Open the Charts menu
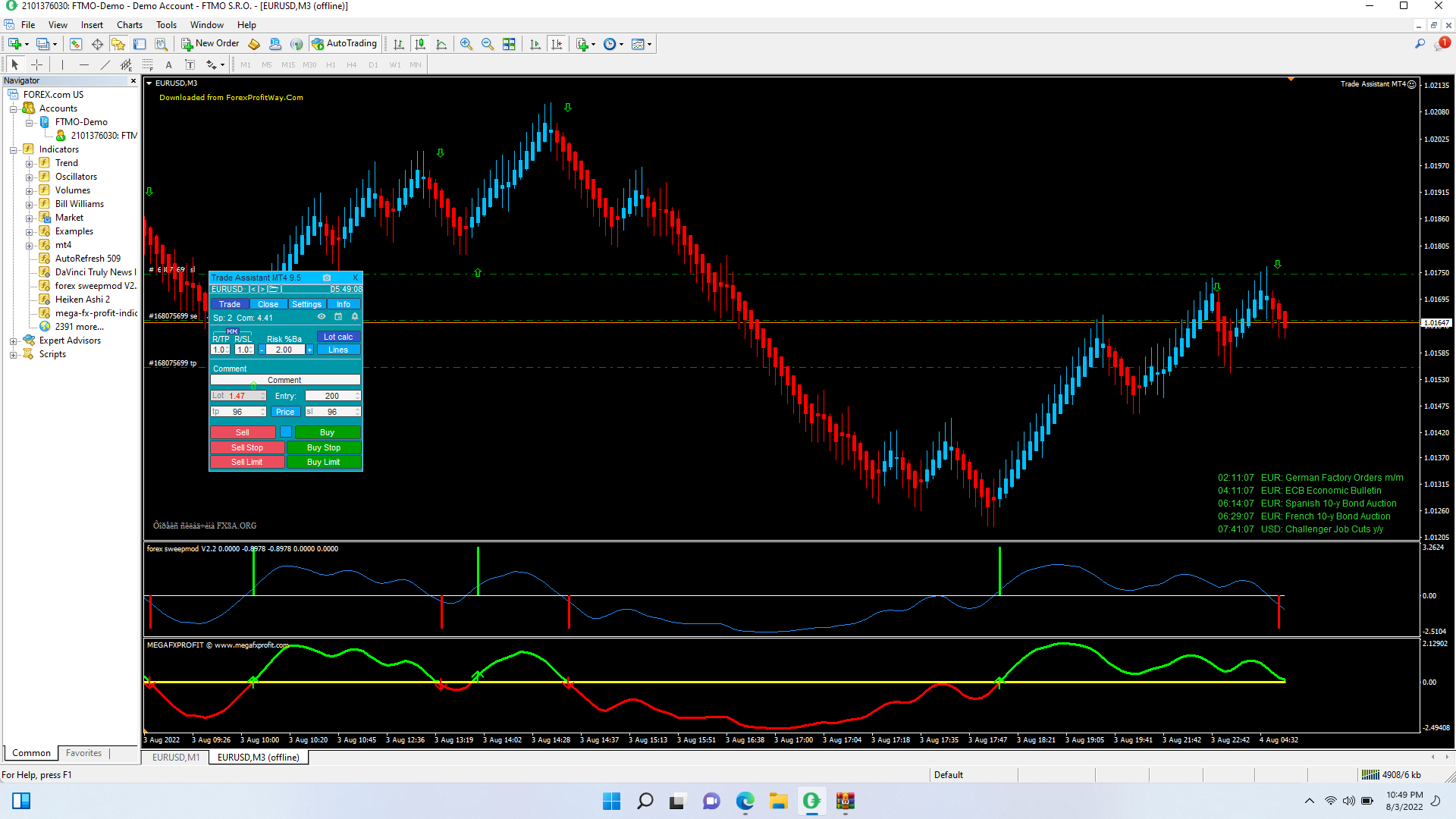The height and width of the screenshot is (819, 1456). 129,25
